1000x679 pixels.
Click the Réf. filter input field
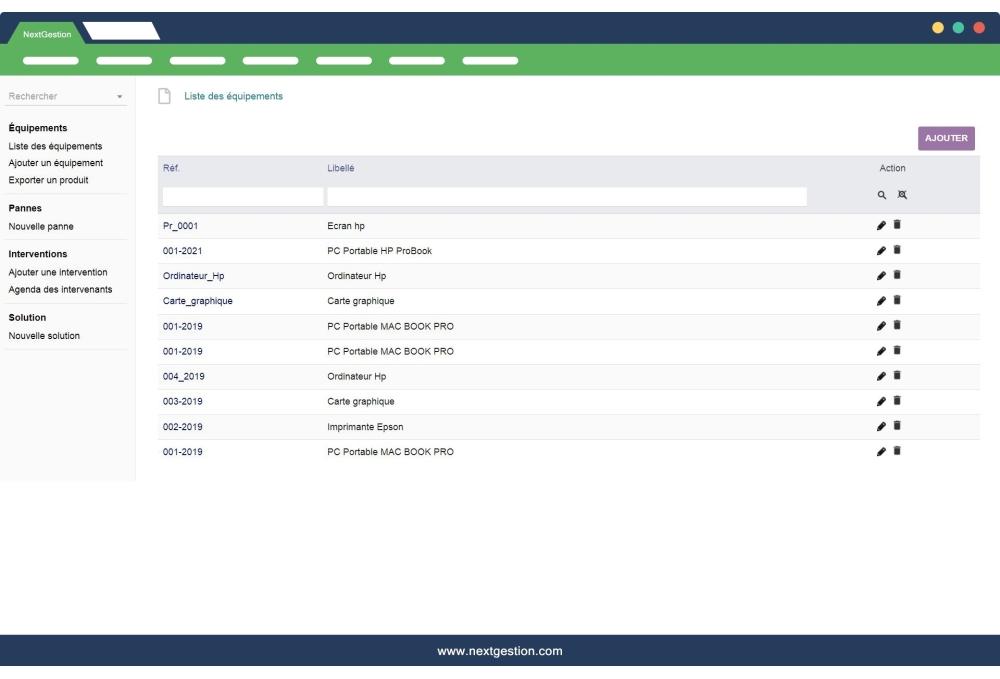[x=243, y=197]
